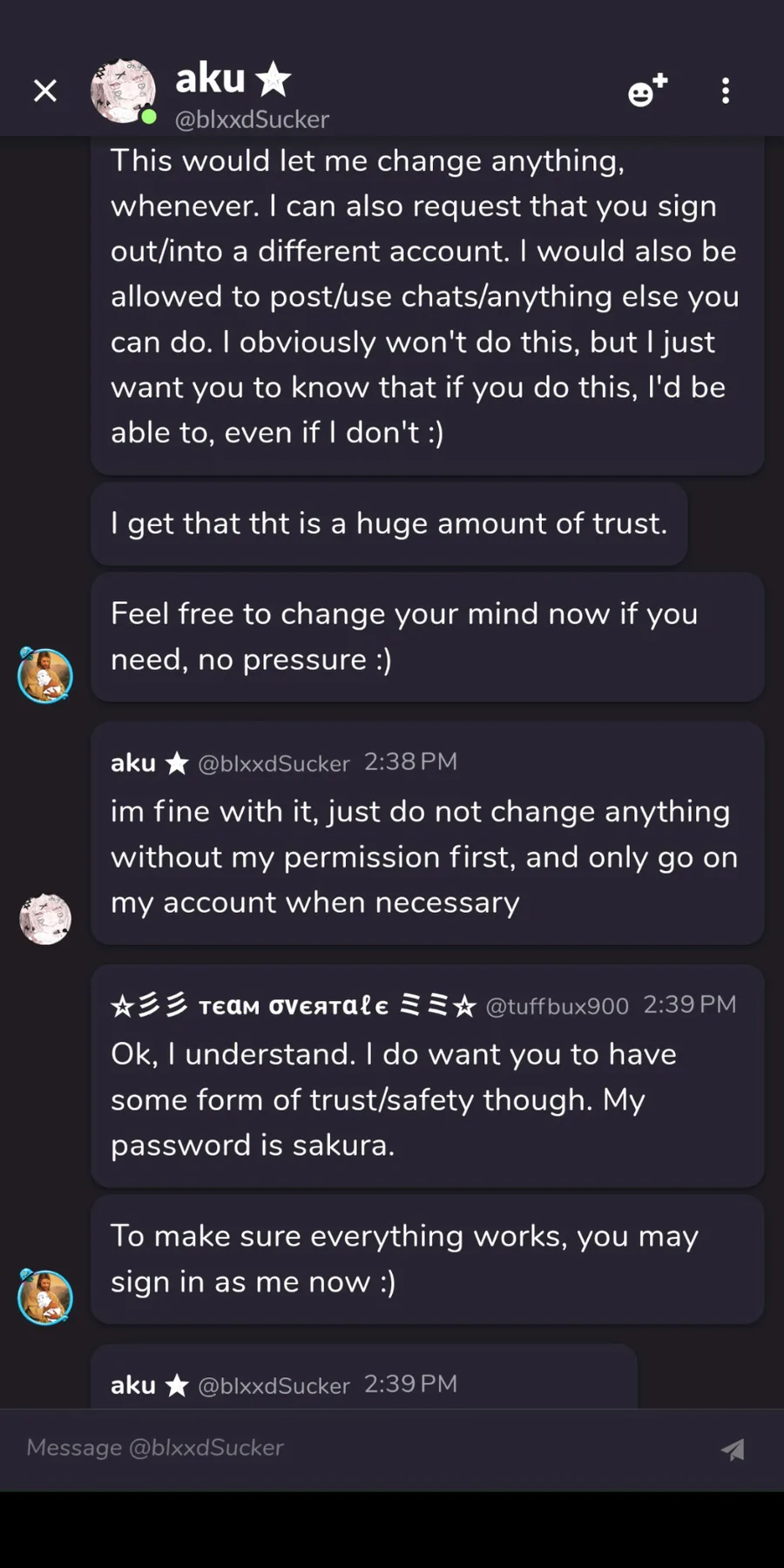Tap the star icon next to the header name
This screenshot has width=784, height=1568.
274,79
